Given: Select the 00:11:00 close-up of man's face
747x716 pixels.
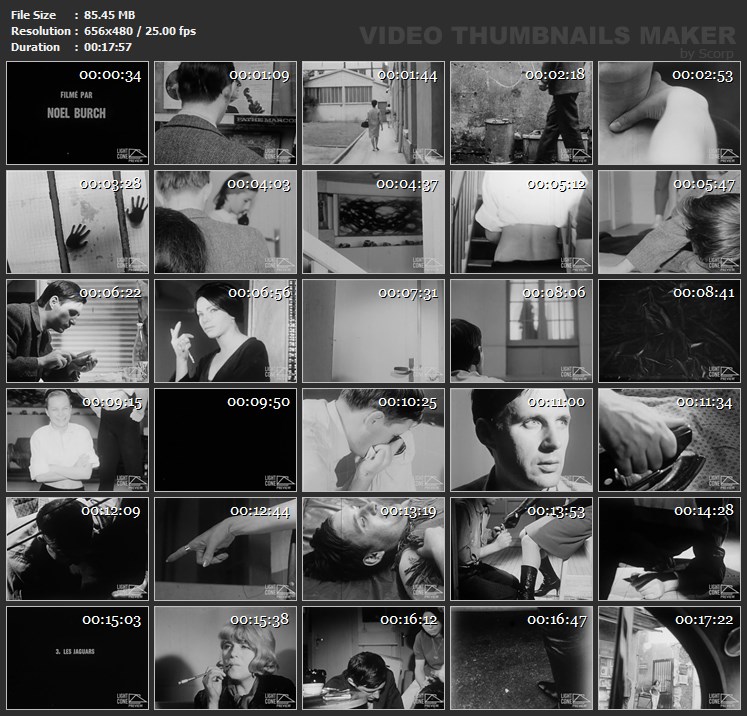Looking at the screenshot, I should [x=522, y=440].
